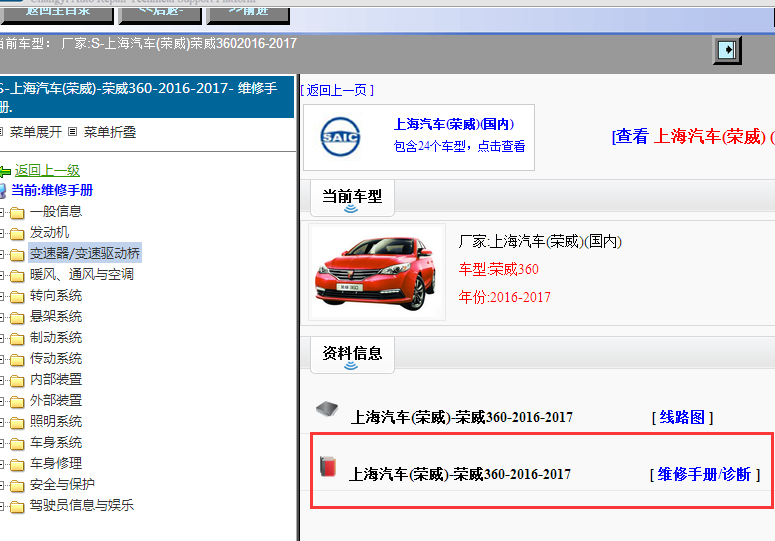Click the 当前:维修手册 label
Image resolution: width=775 pixels, height=541 pixels.
click(52, 190)
